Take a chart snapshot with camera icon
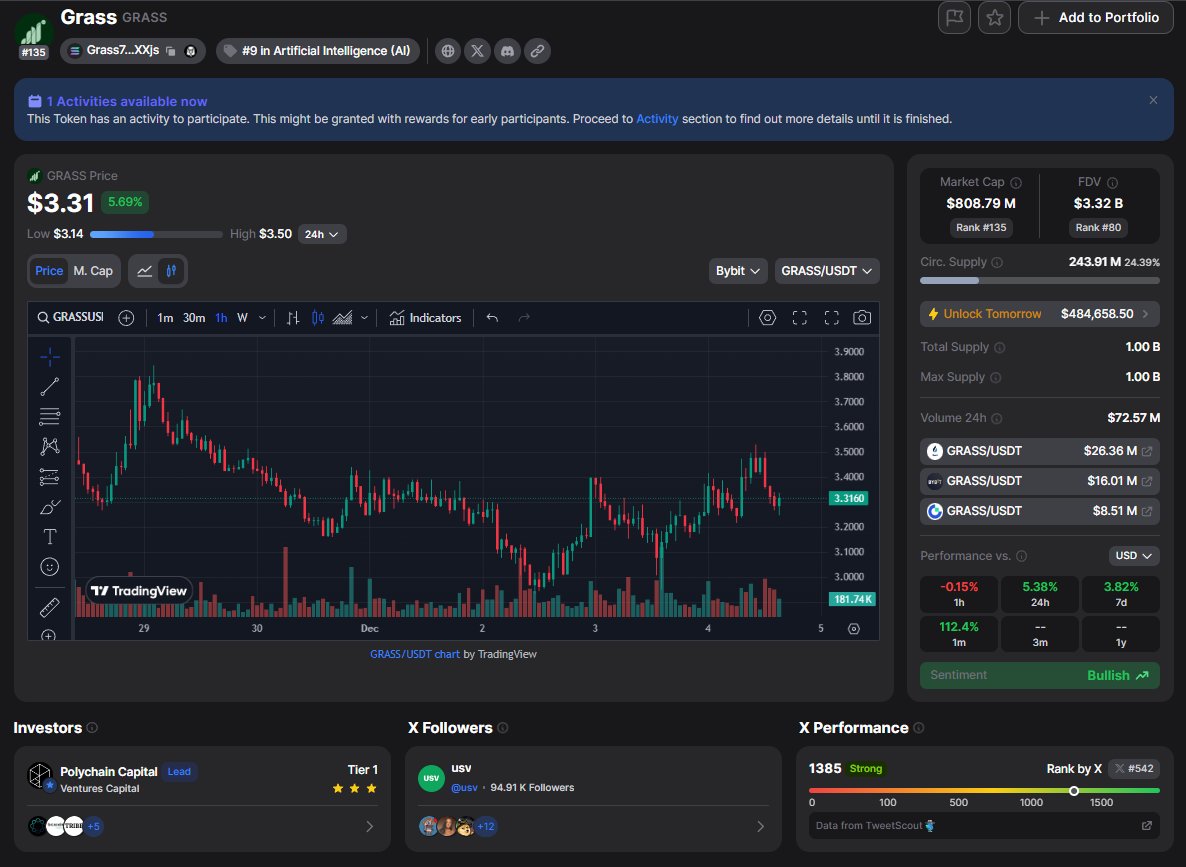Screen dimensions: 1186x867 coord(862,318)
